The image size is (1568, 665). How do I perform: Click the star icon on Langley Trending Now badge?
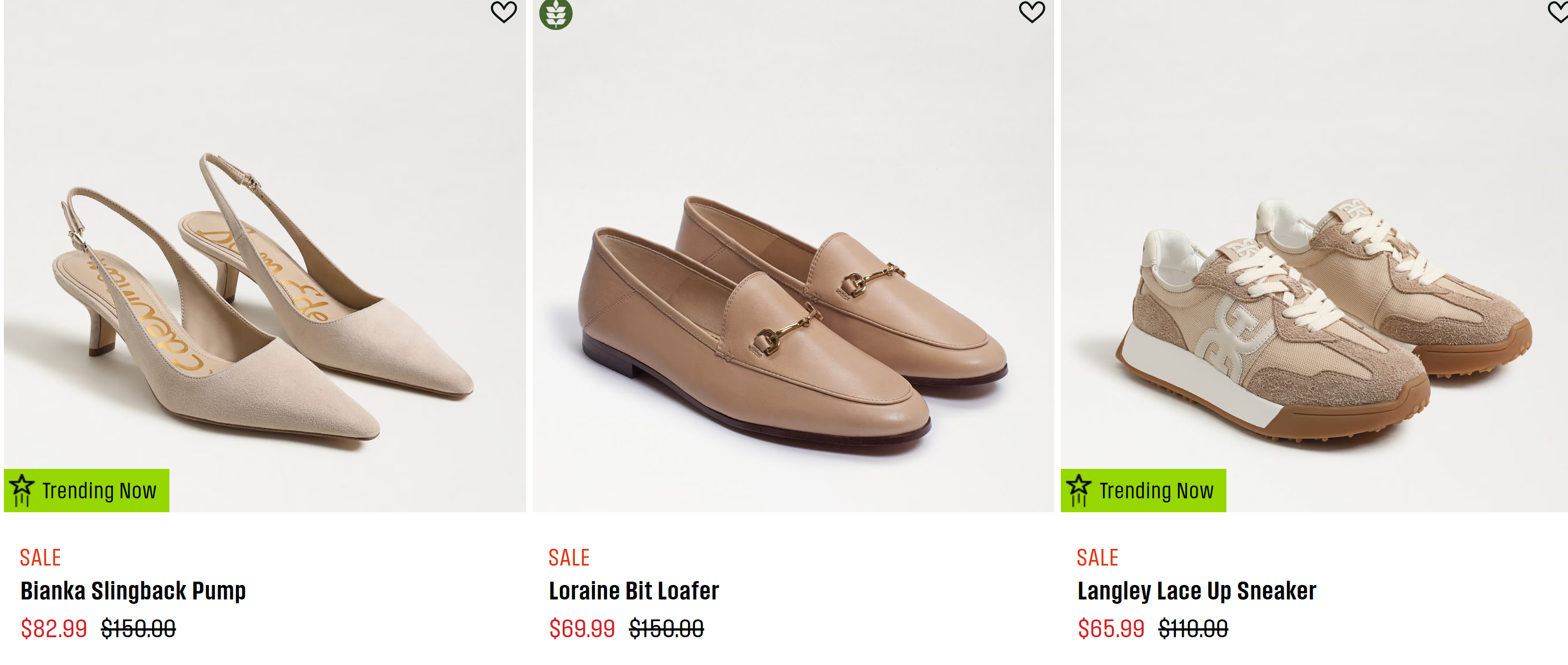(1079, 490)
